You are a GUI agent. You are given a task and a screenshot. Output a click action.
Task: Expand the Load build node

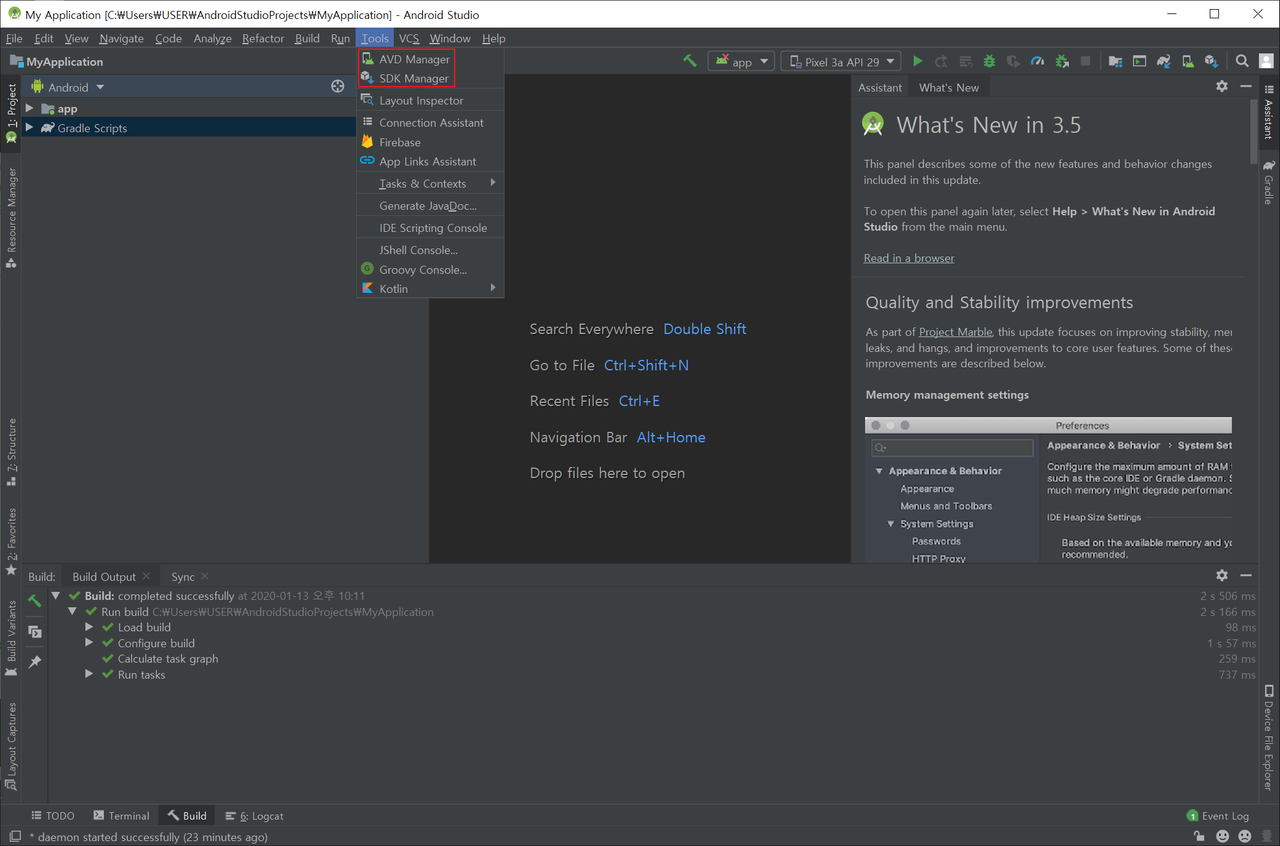(x=89, y=627)
